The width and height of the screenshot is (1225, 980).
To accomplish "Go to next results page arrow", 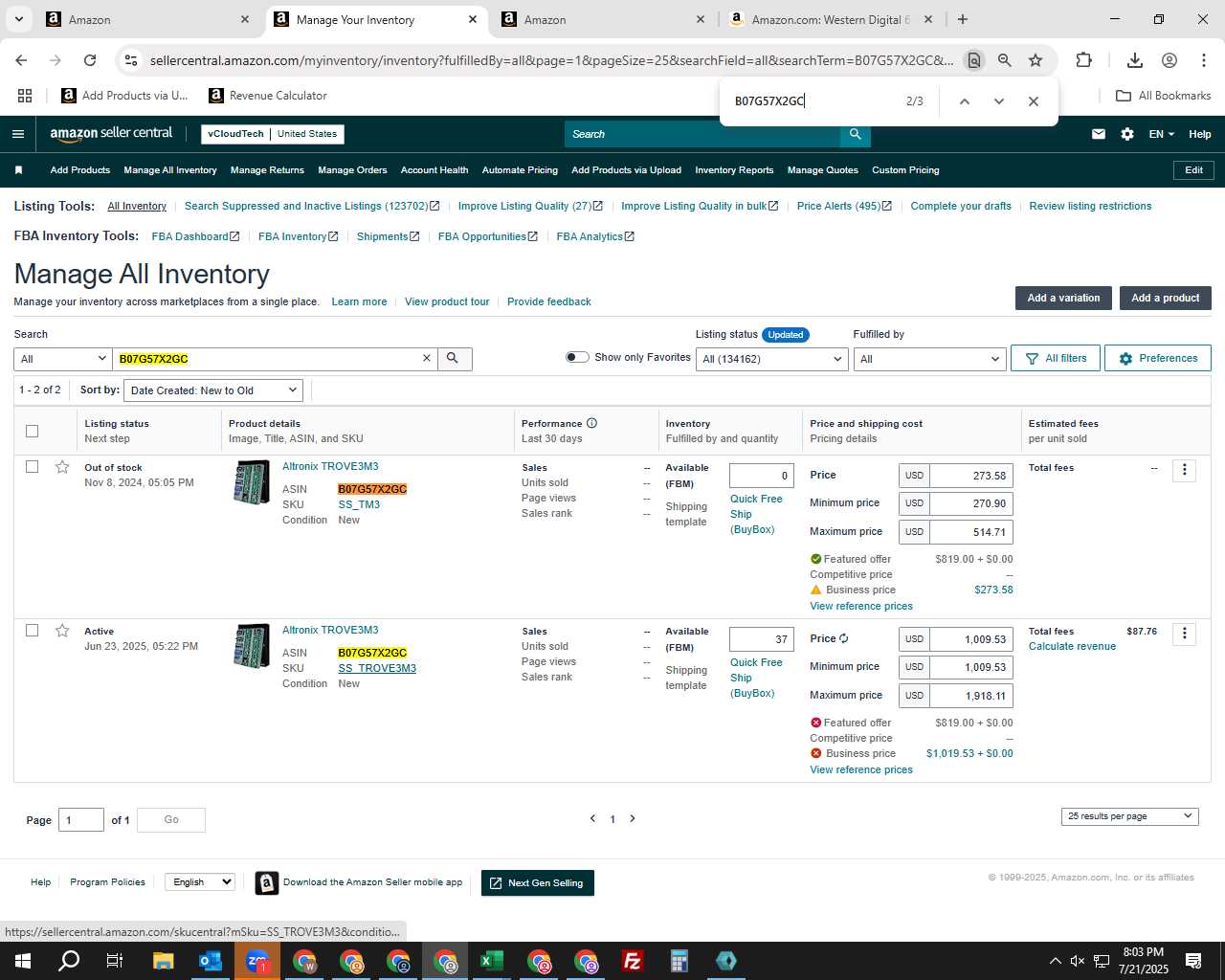I will (633, 818).
